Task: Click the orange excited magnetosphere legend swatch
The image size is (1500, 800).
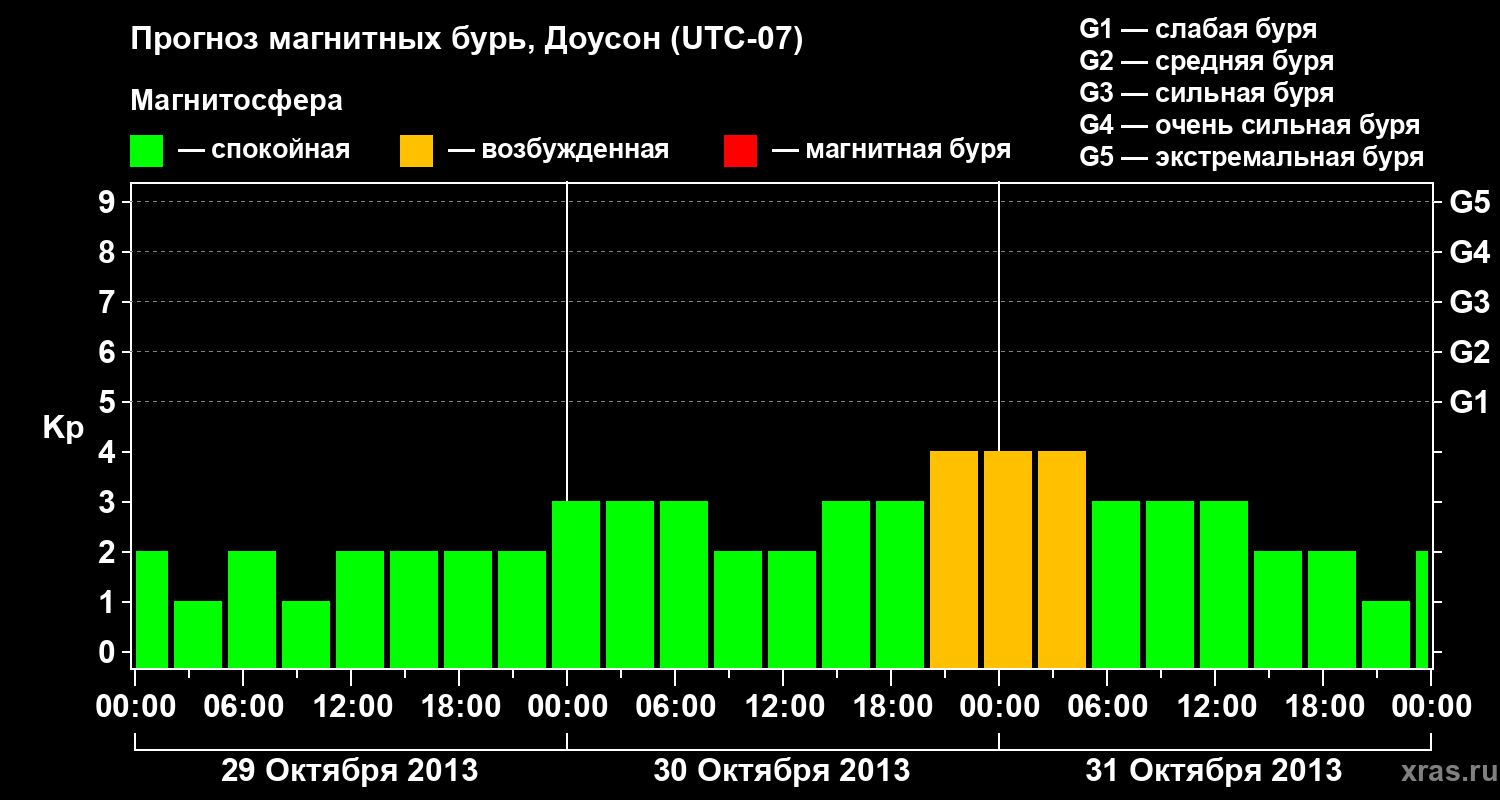Action: (x=417, y=151)
